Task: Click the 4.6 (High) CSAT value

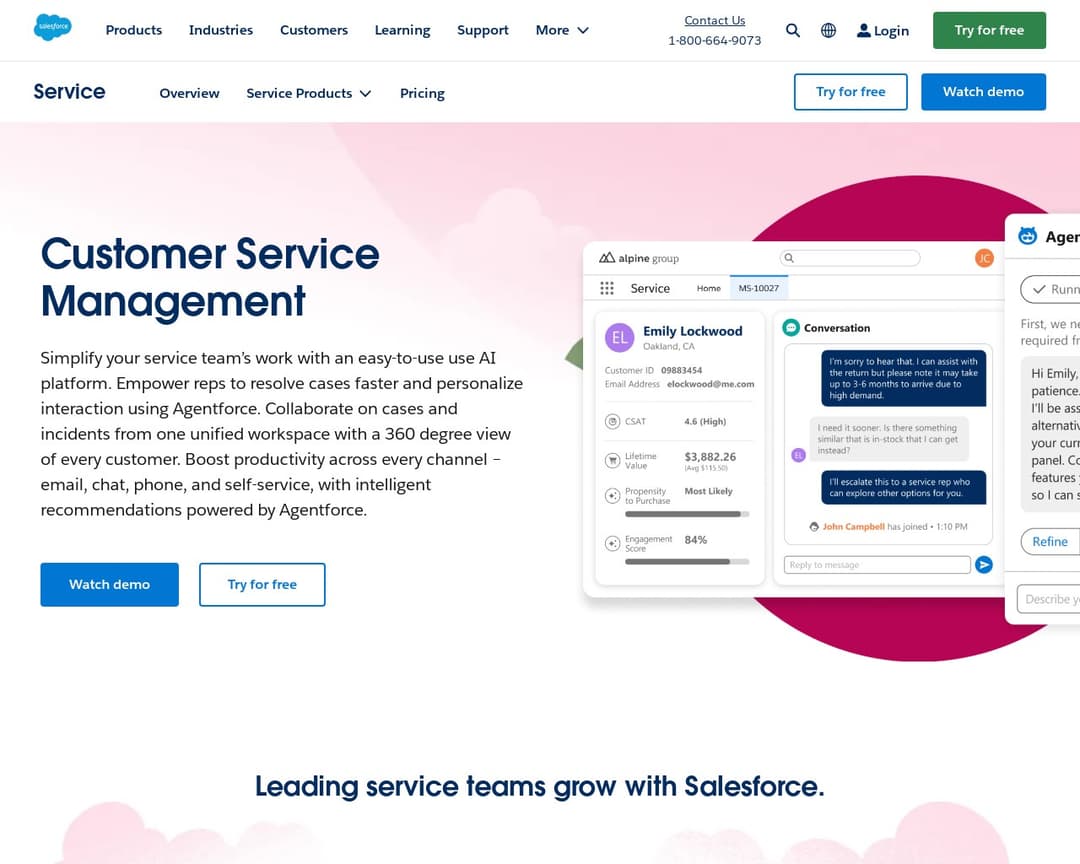Action: coord(705,422)
